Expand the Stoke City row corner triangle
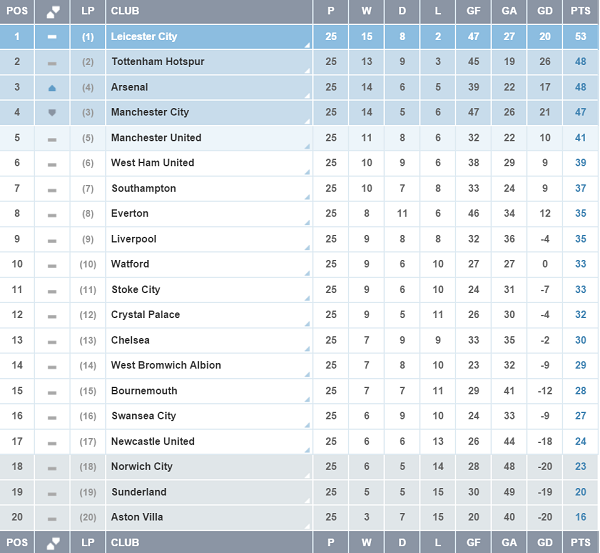This screenshot has height=553, width=600. point(307,299)
